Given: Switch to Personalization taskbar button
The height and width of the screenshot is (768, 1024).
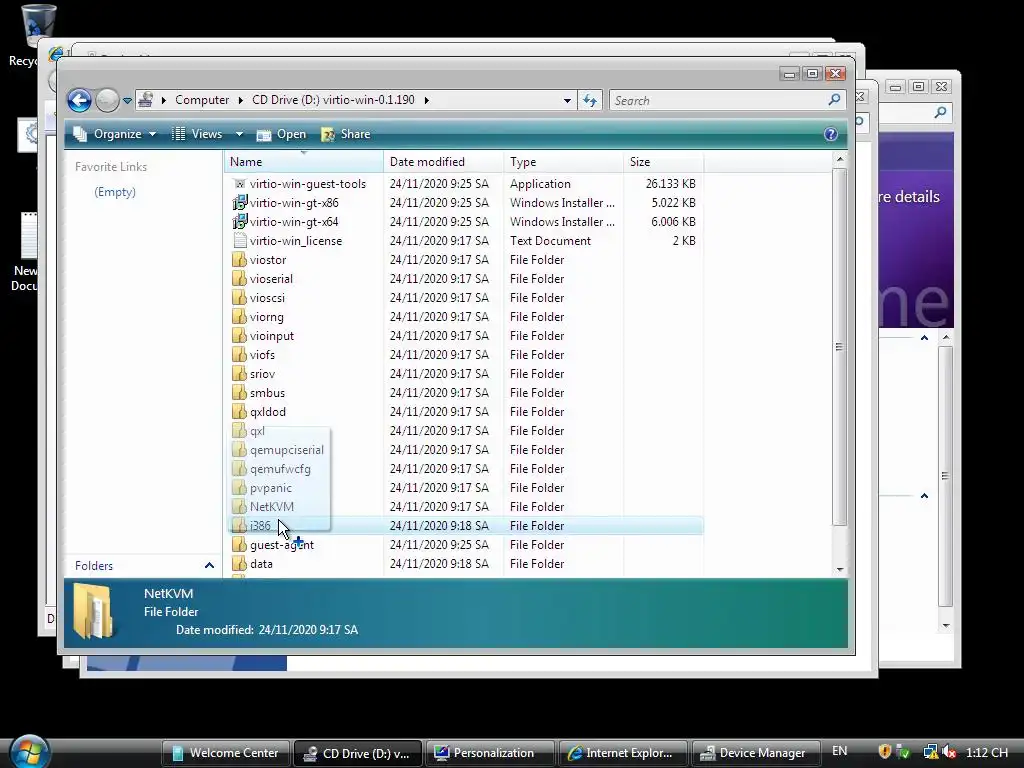Looking at the screenshot, I should (490, 753).
